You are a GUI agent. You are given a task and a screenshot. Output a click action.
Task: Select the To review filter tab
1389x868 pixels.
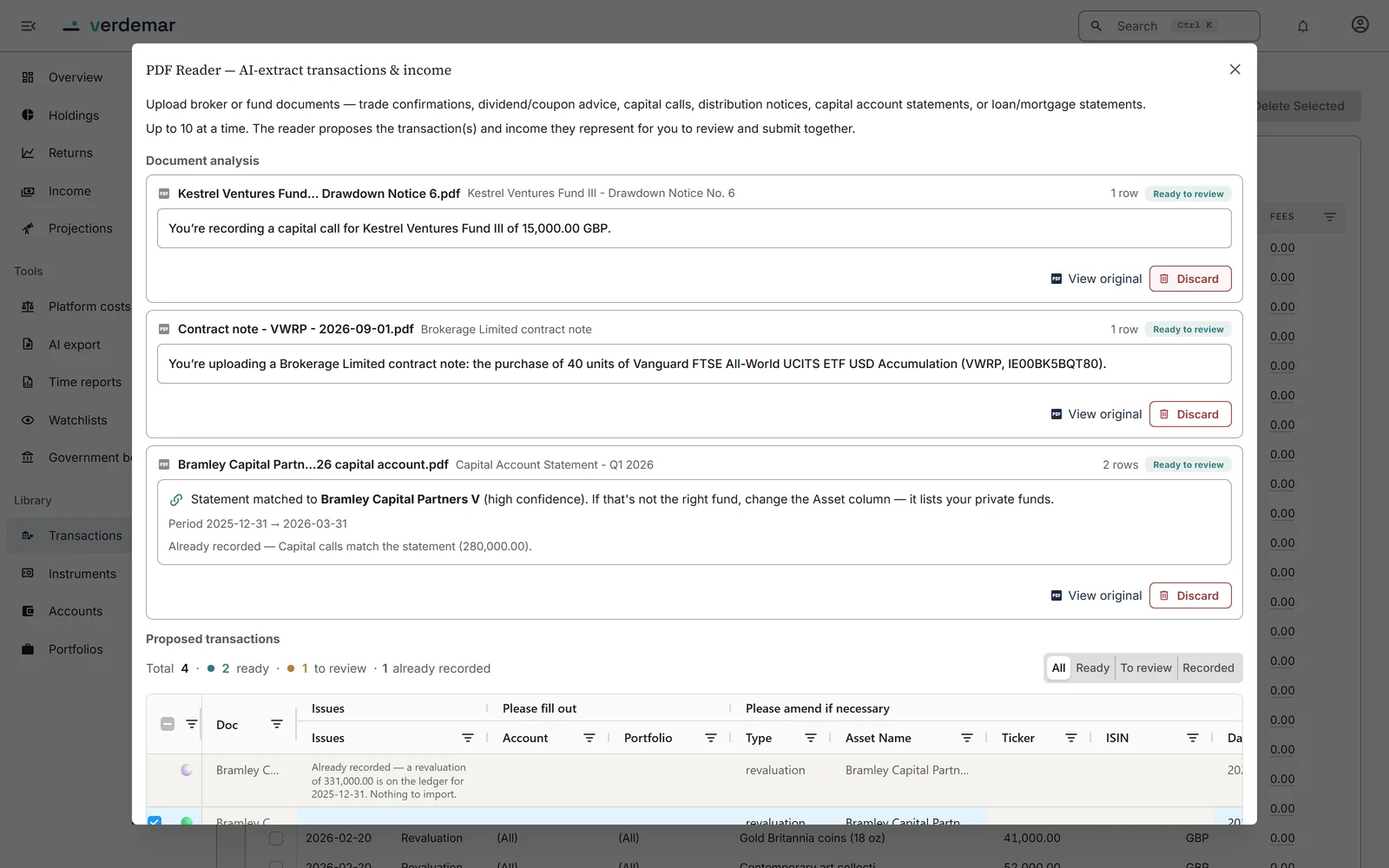(1146, 668)
